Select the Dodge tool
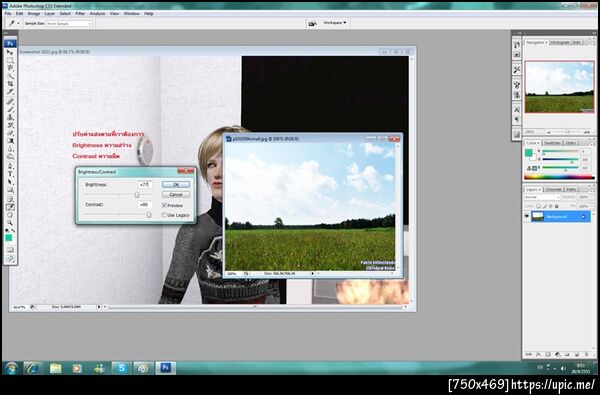600x395 pixels. click(x=10, y=157)
